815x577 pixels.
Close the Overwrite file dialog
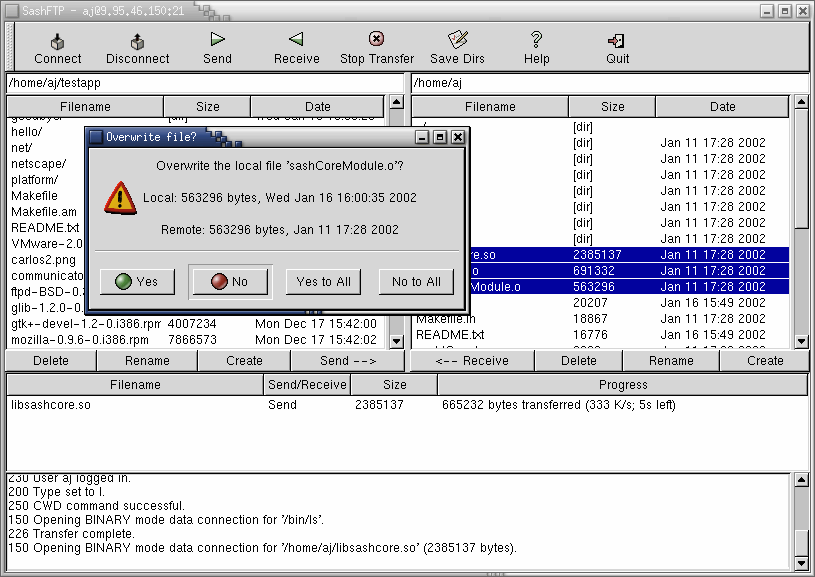pyautogui.click(x=457, y=137)
